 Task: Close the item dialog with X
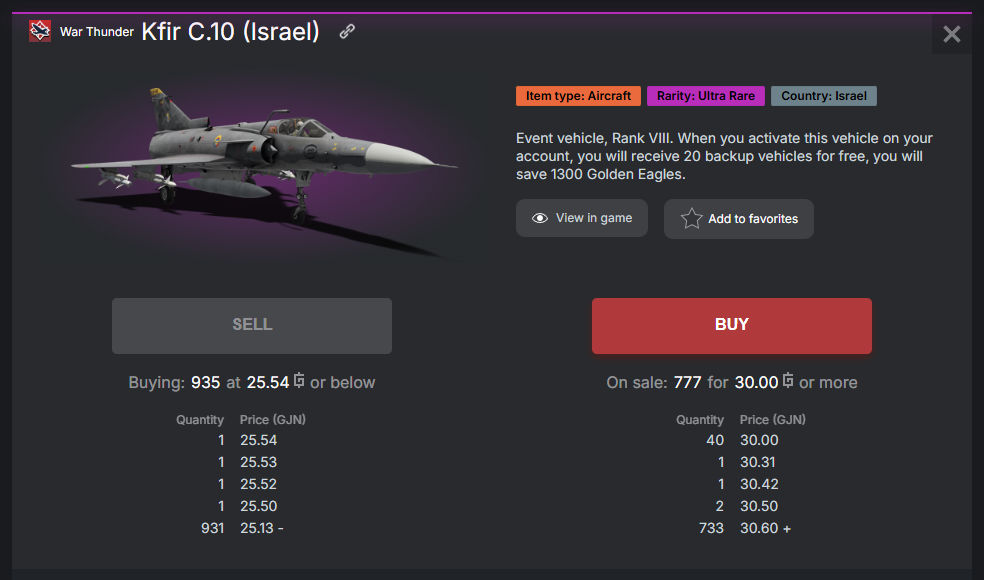(x=951, y=34)
